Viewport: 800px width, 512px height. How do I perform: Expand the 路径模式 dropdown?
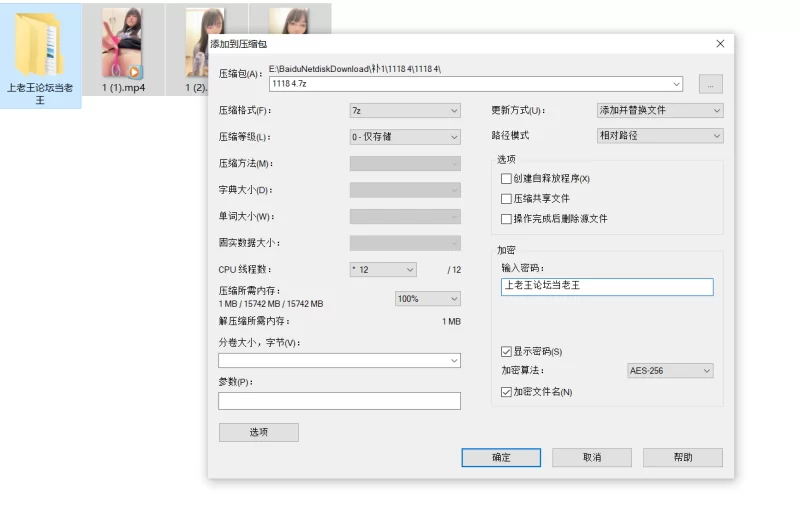[659, 136]
